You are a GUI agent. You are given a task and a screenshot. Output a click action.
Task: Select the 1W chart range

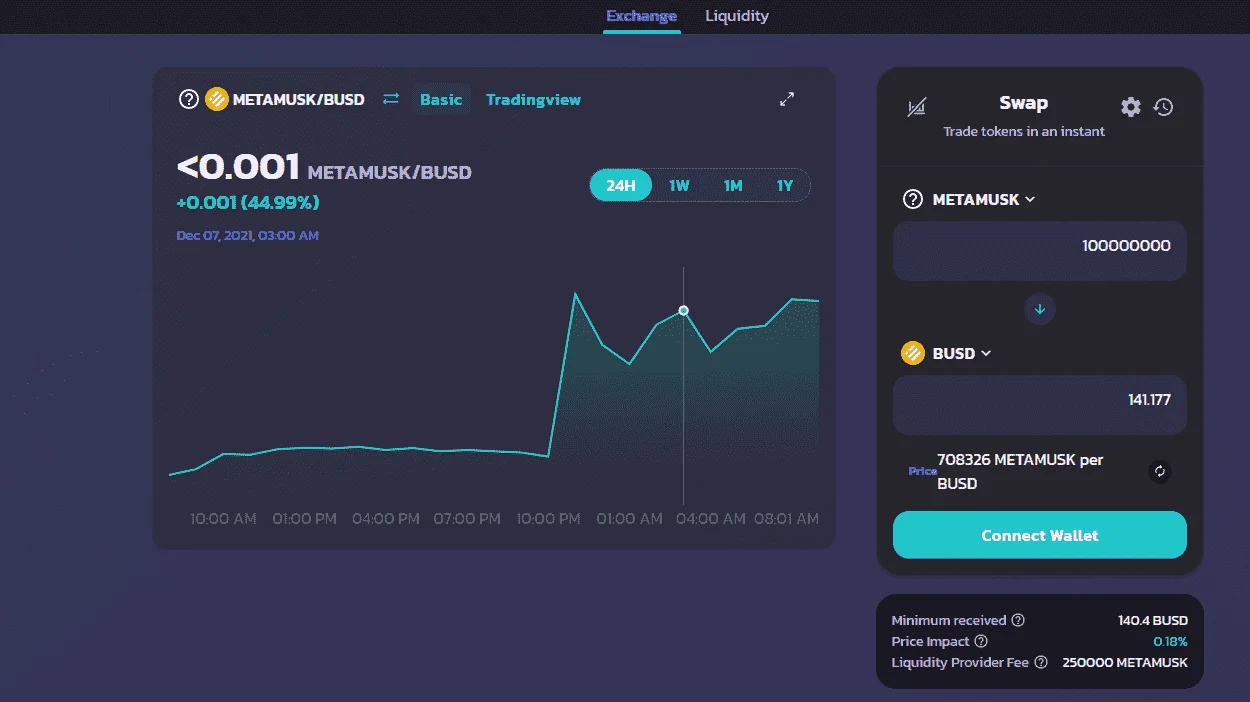(679, 185)
